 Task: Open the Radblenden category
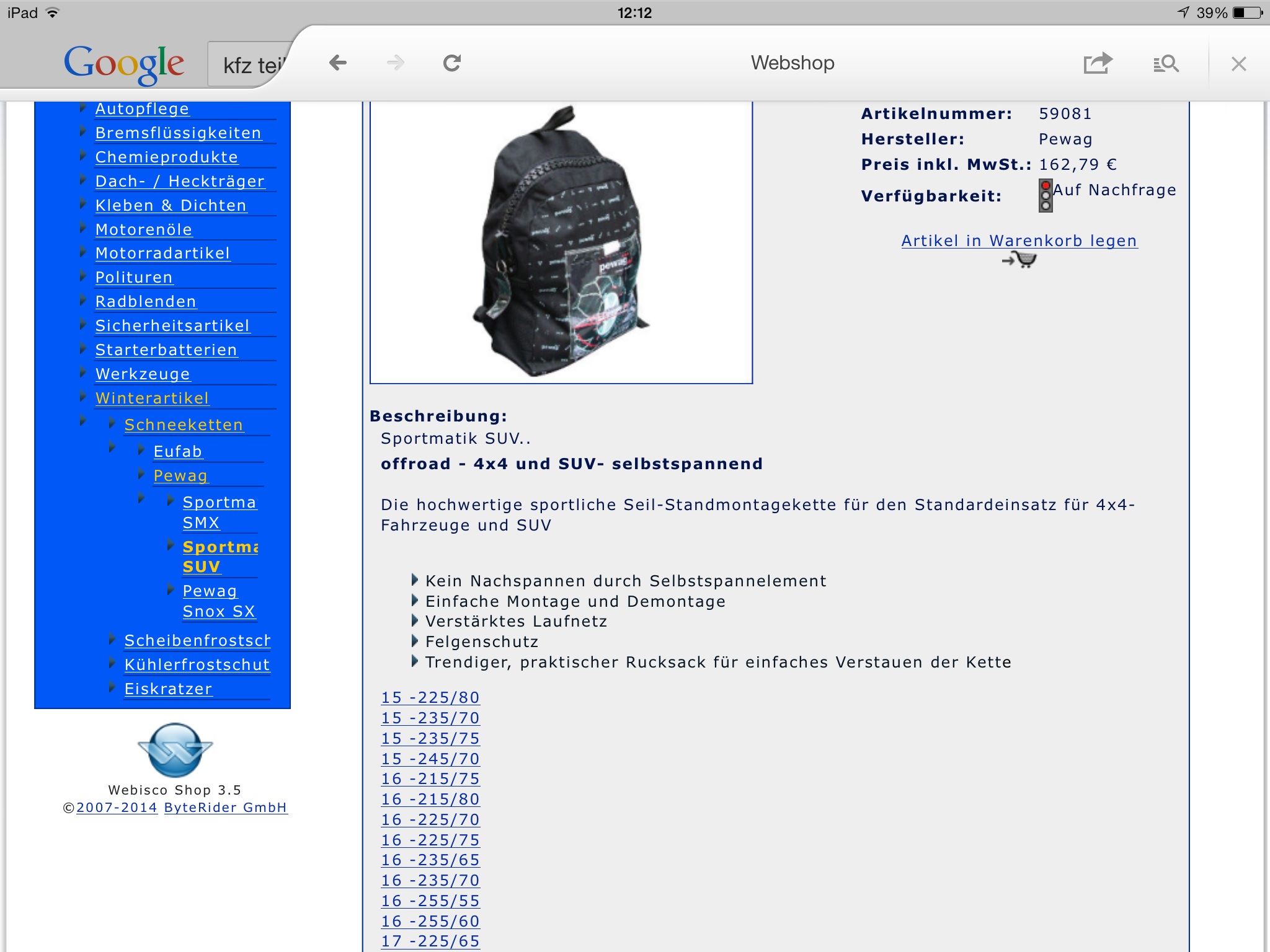146,301
